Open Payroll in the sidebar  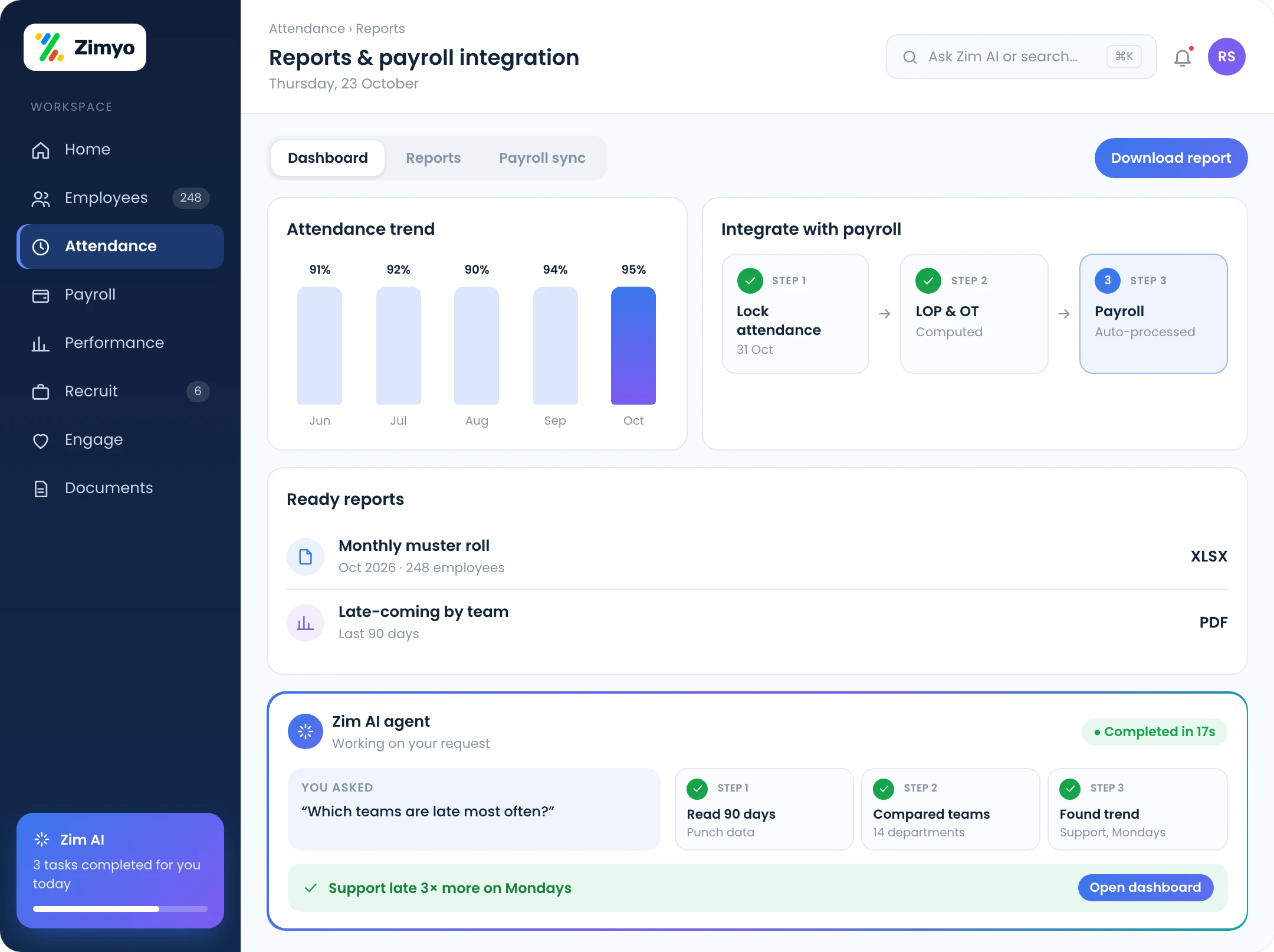tap(120, 294)
